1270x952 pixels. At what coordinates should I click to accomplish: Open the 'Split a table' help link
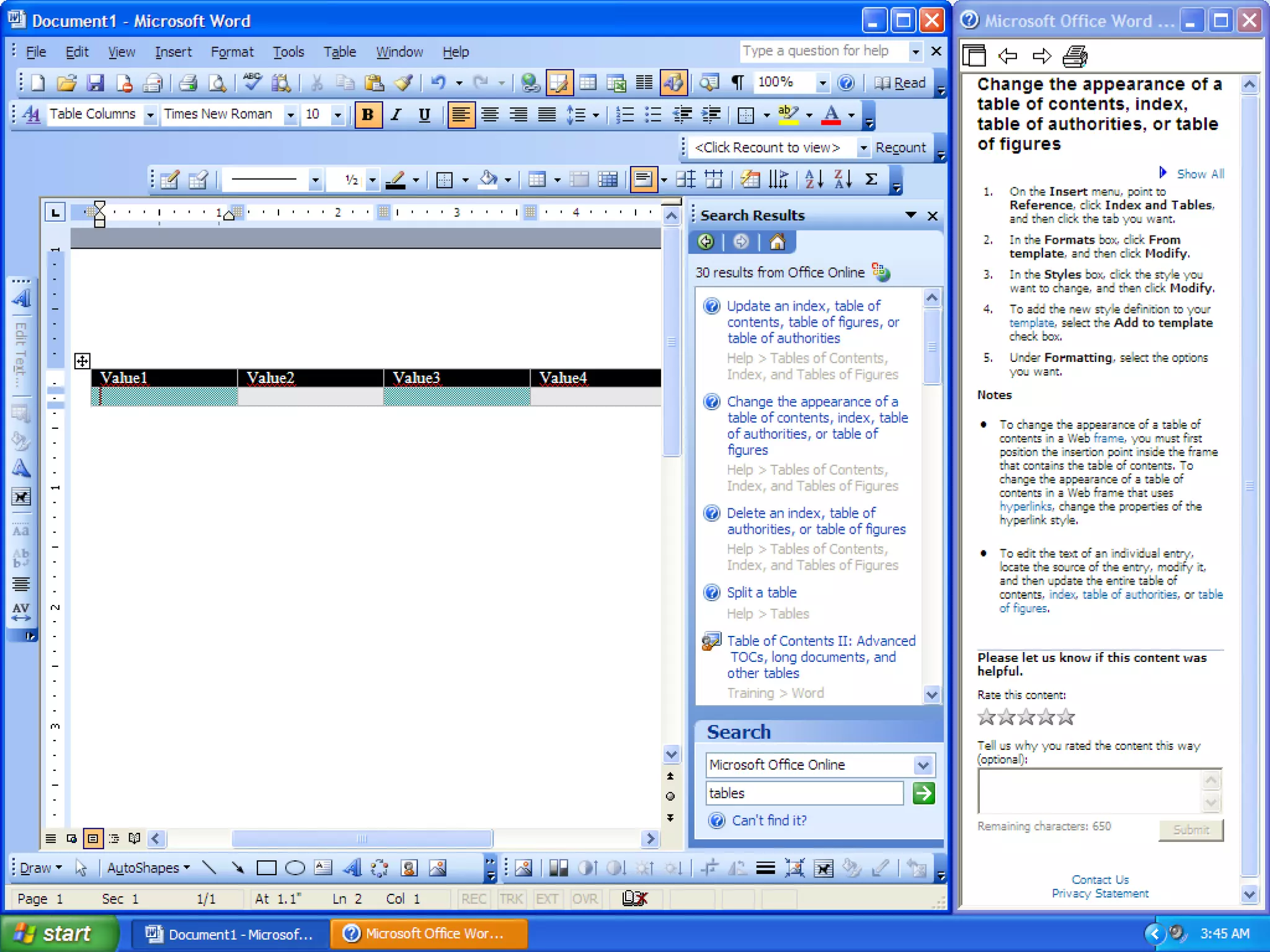click(762, 593)
